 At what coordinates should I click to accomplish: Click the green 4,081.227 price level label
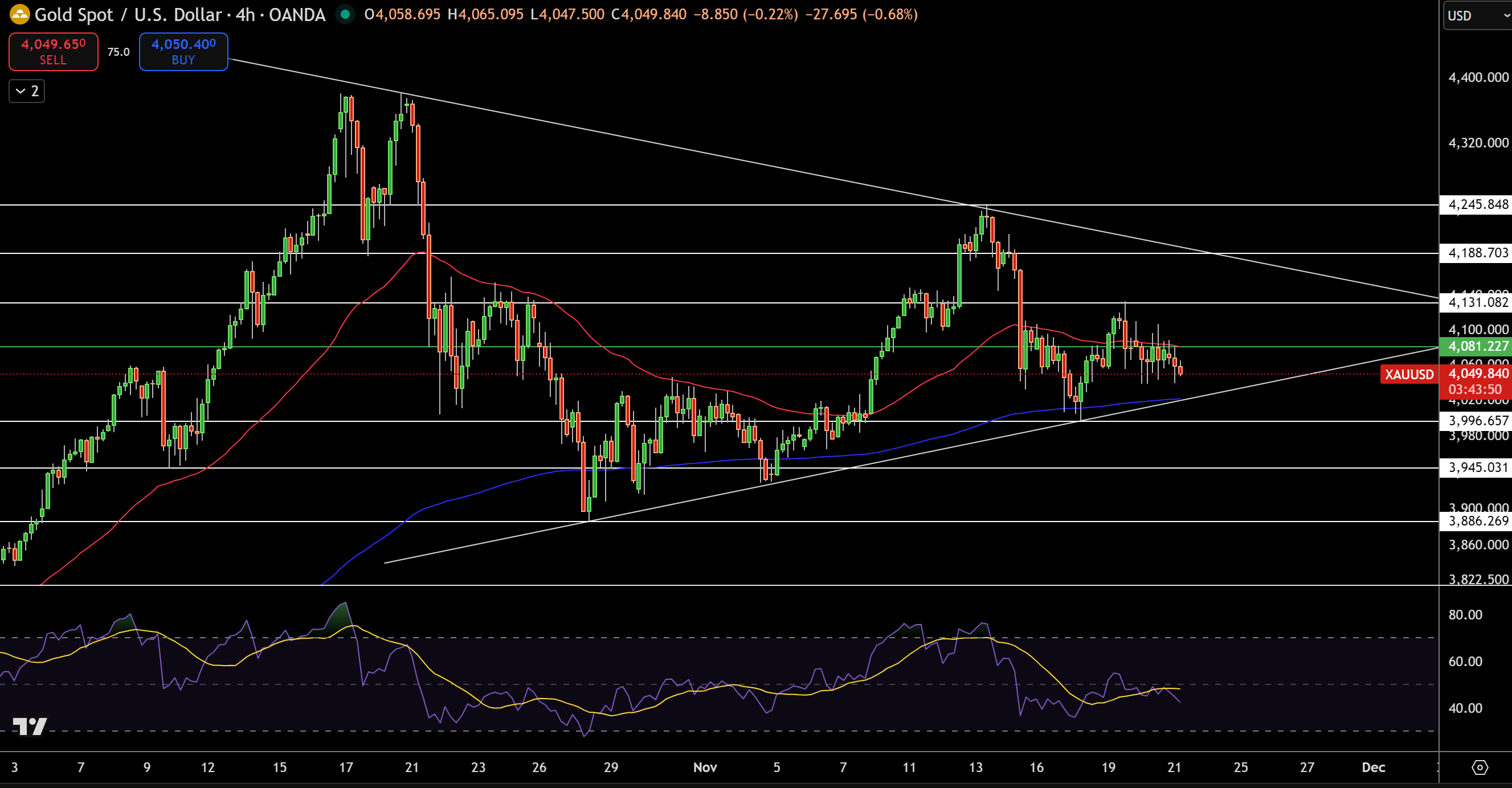point(1474,346)
